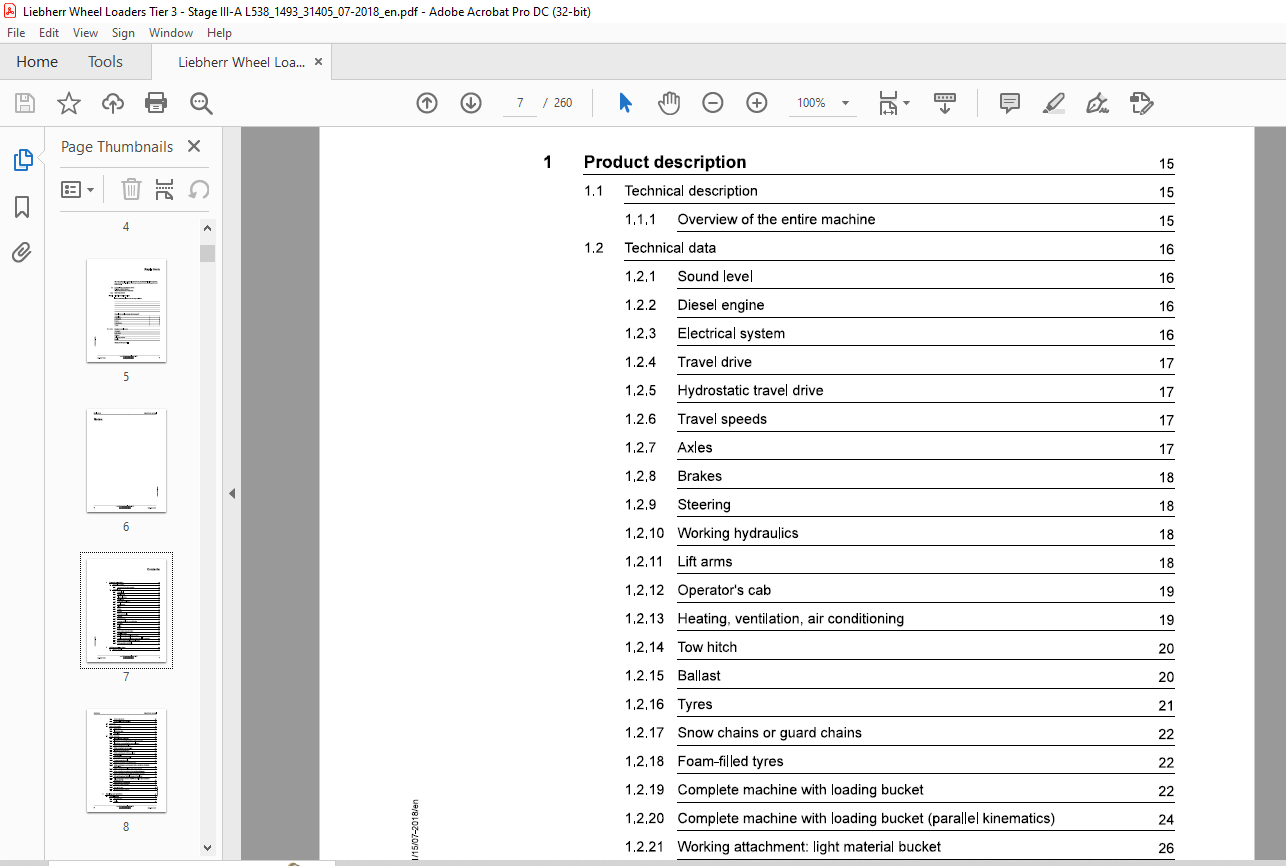
Task: Click the Snow chains or guard chains entry
Action: point(770,732)
